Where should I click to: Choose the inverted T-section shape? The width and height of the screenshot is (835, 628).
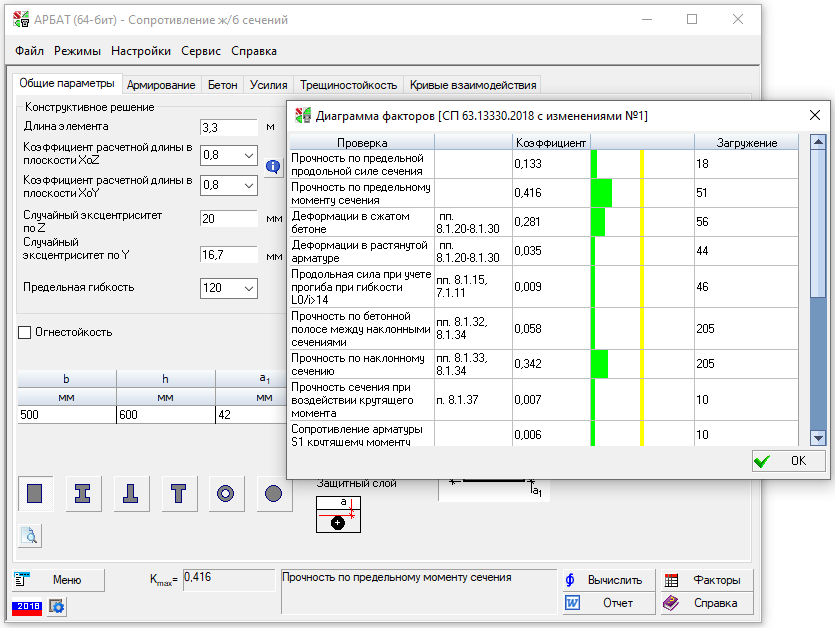tap(130, 493)
